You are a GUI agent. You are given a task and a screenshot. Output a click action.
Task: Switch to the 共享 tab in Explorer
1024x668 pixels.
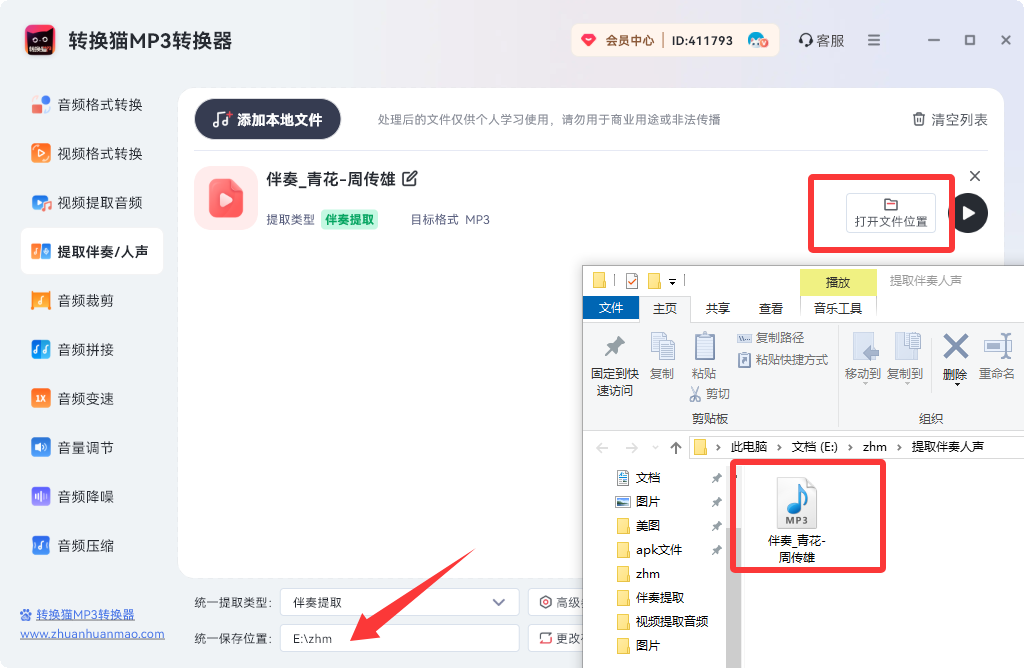717,308
